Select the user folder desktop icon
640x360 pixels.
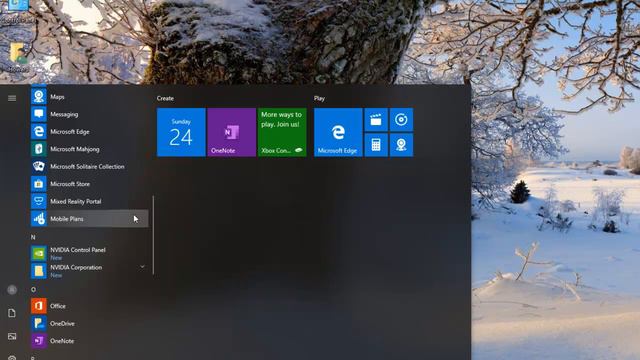18,58
